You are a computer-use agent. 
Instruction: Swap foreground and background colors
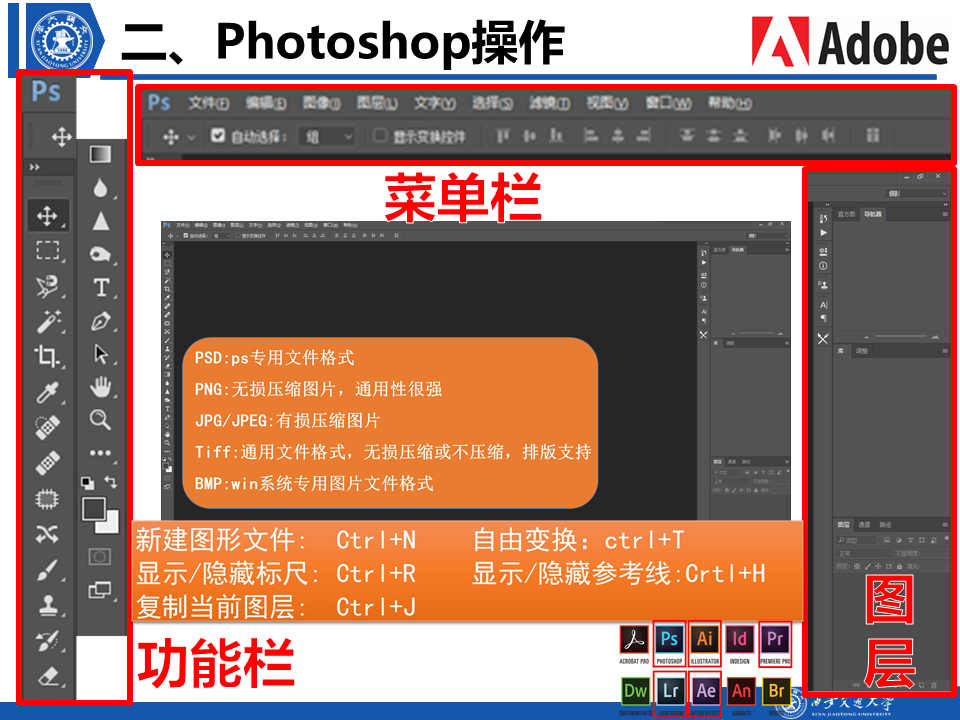point(112,482)
